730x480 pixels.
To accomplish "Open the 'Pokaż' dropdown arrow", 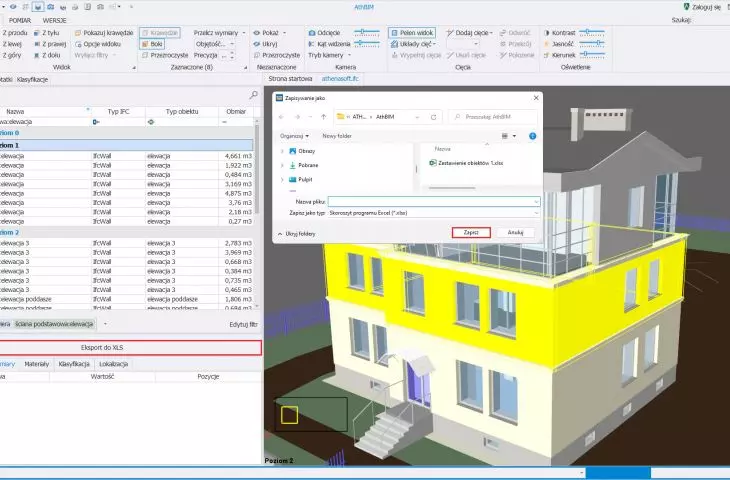I will 284,33.
